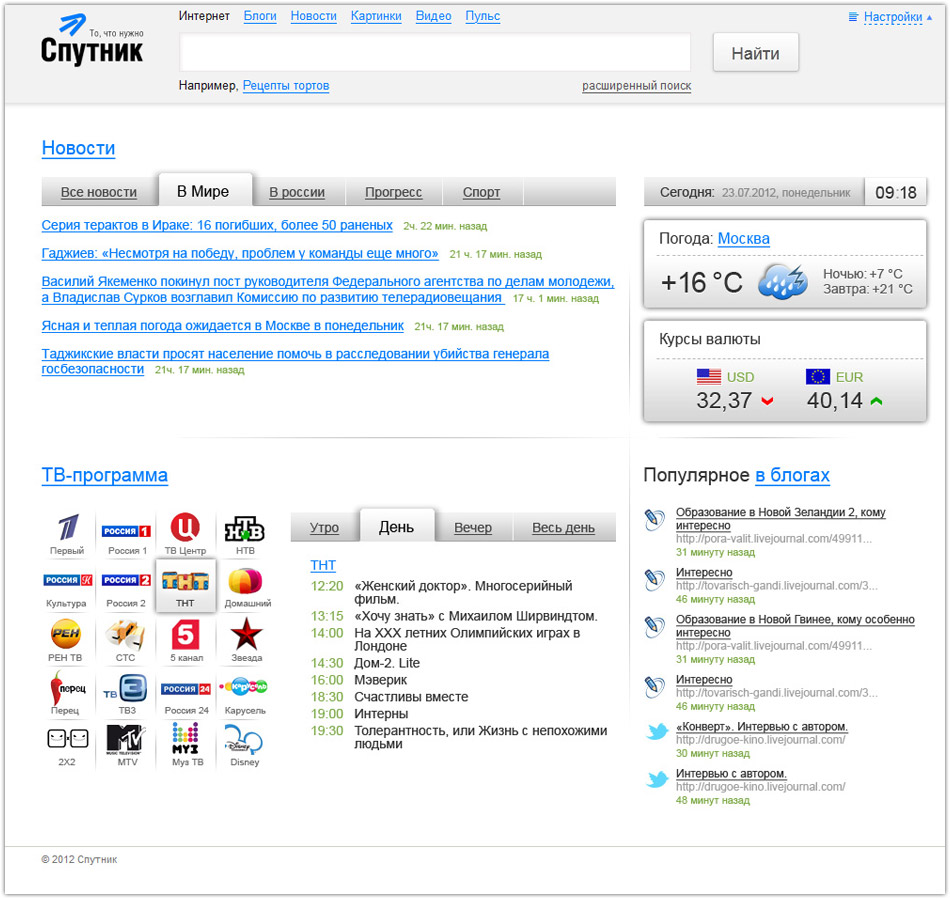
Task: Select the Россия 1 channel logo
Action: click(126, 531)
